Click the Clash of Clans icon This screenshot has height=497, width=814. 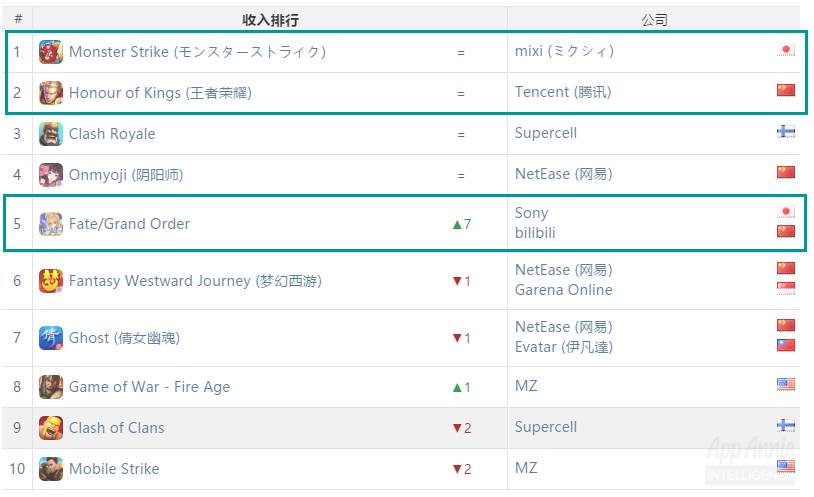(50, 428)
